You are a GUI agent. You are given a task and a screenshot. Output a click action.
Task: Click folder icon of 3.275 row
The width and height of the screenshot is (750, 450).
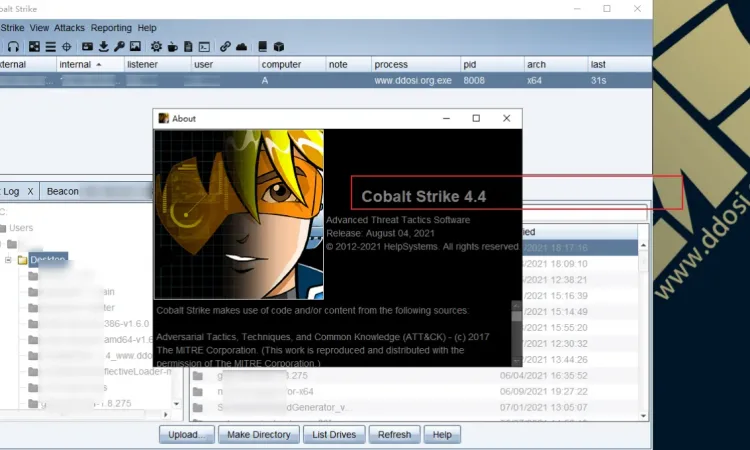198,376
